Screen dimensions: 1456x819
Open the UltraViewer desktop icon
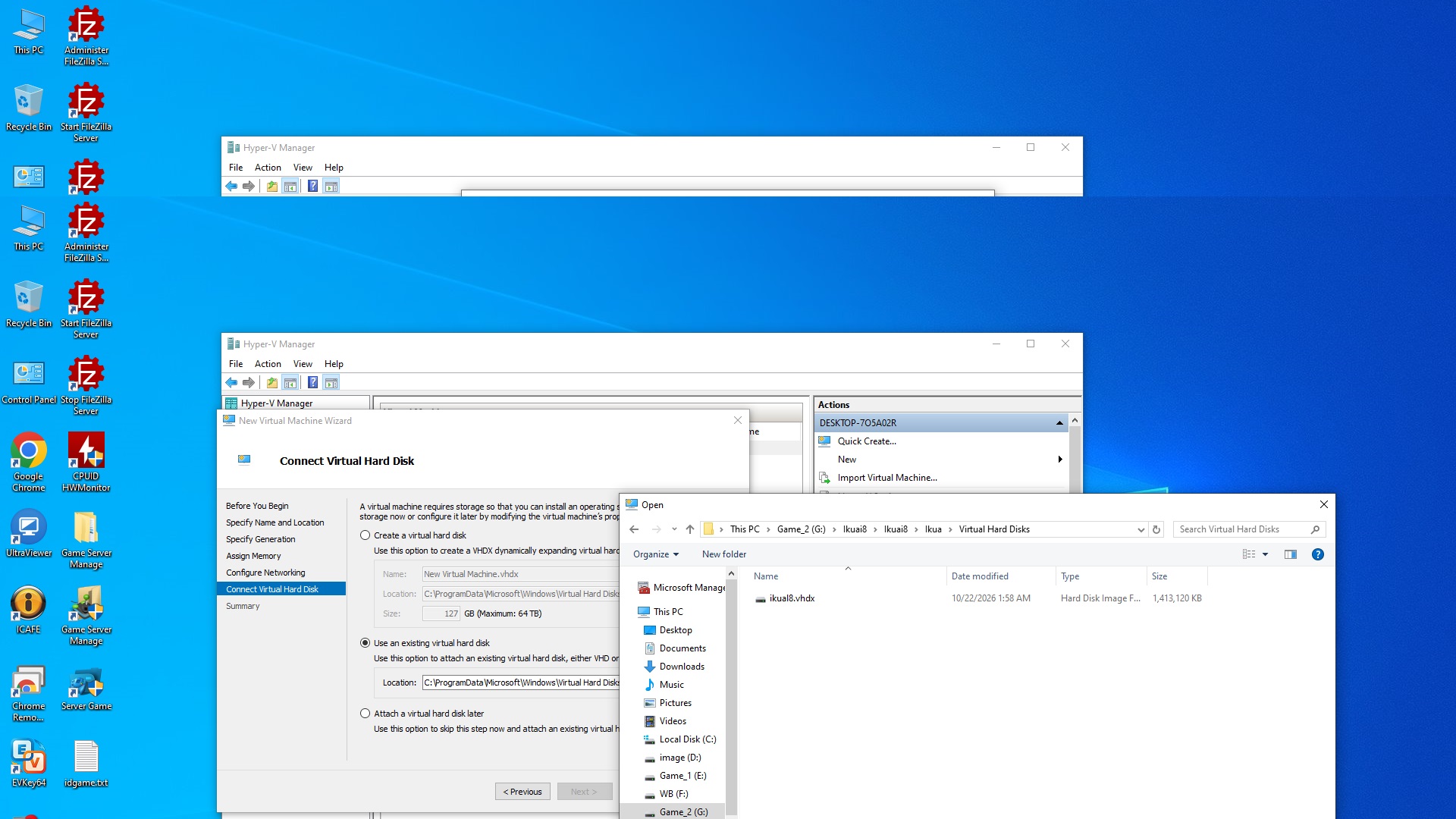tap(29, 533)
